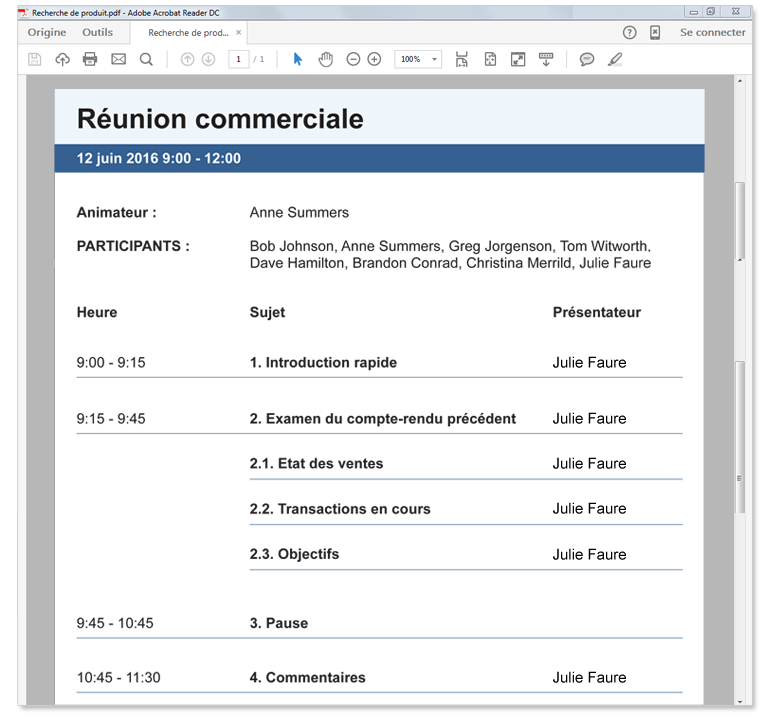The image size is (770, 727).
Task: Go to the next page arrow
Action: coord(208,59)
